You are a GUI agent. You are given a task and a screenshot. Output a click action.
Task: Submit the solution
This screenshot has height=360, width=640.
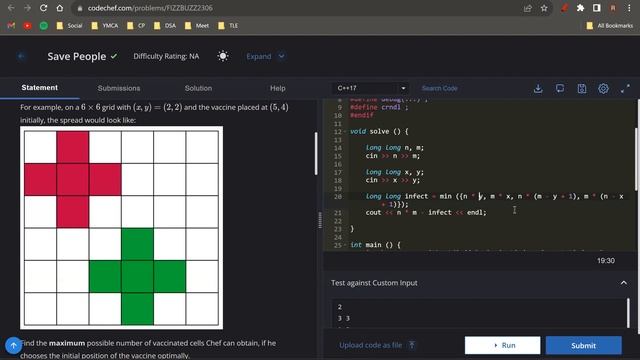click(584, 345)
